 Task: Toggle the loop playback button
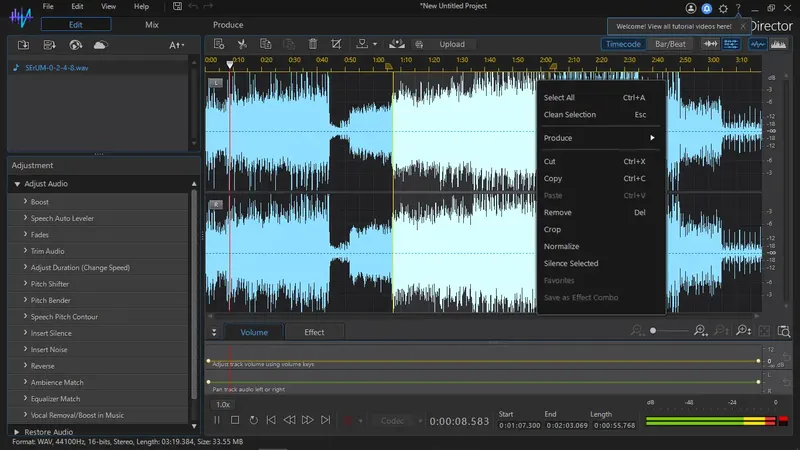click(253, 420)
